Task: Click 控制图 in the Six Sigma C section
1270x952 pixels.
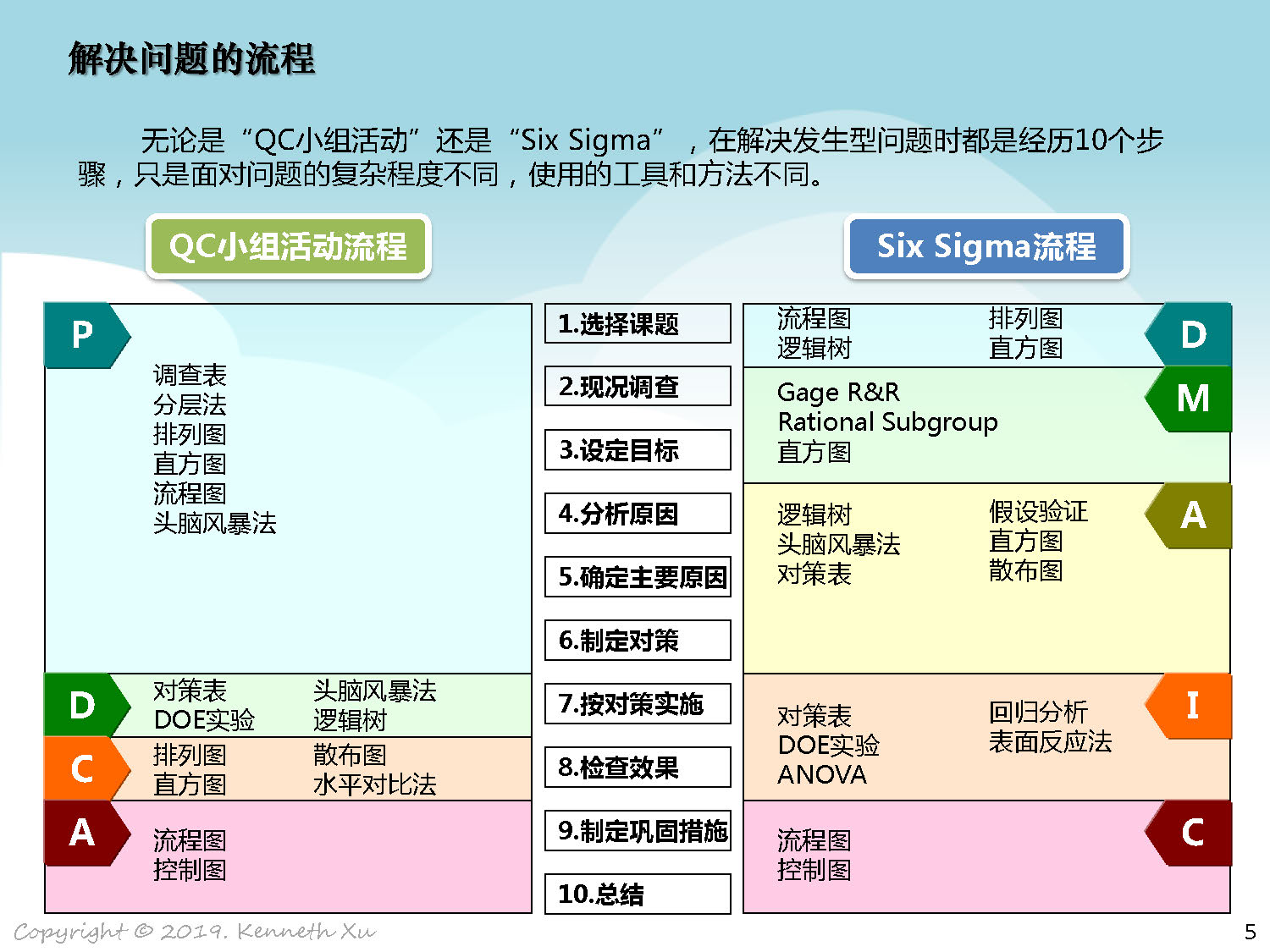Action: tap(814, 870)
